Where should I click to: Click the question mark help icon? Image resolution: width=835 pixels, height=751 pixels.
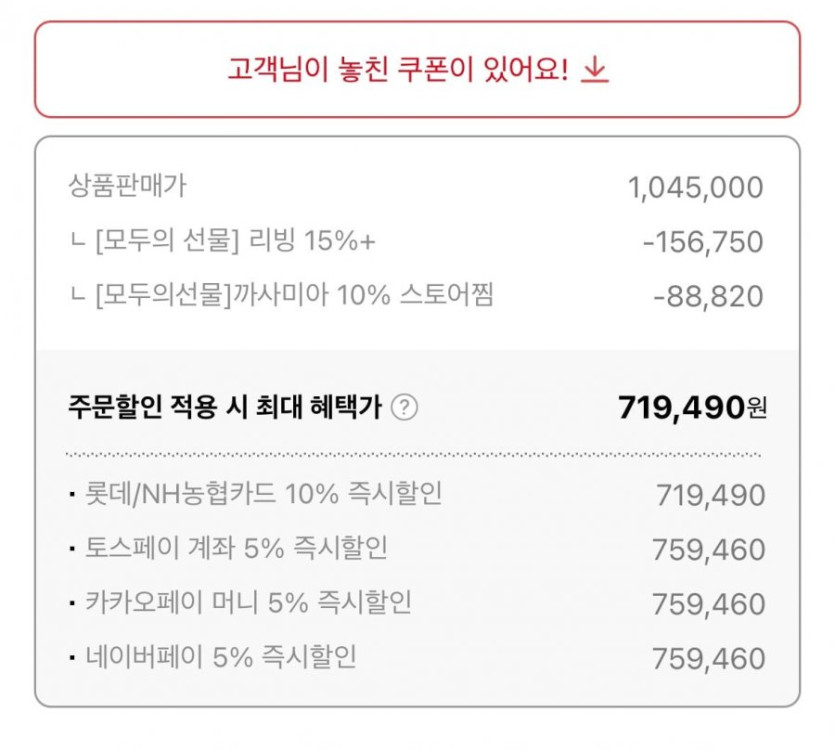tap(404, 408)
